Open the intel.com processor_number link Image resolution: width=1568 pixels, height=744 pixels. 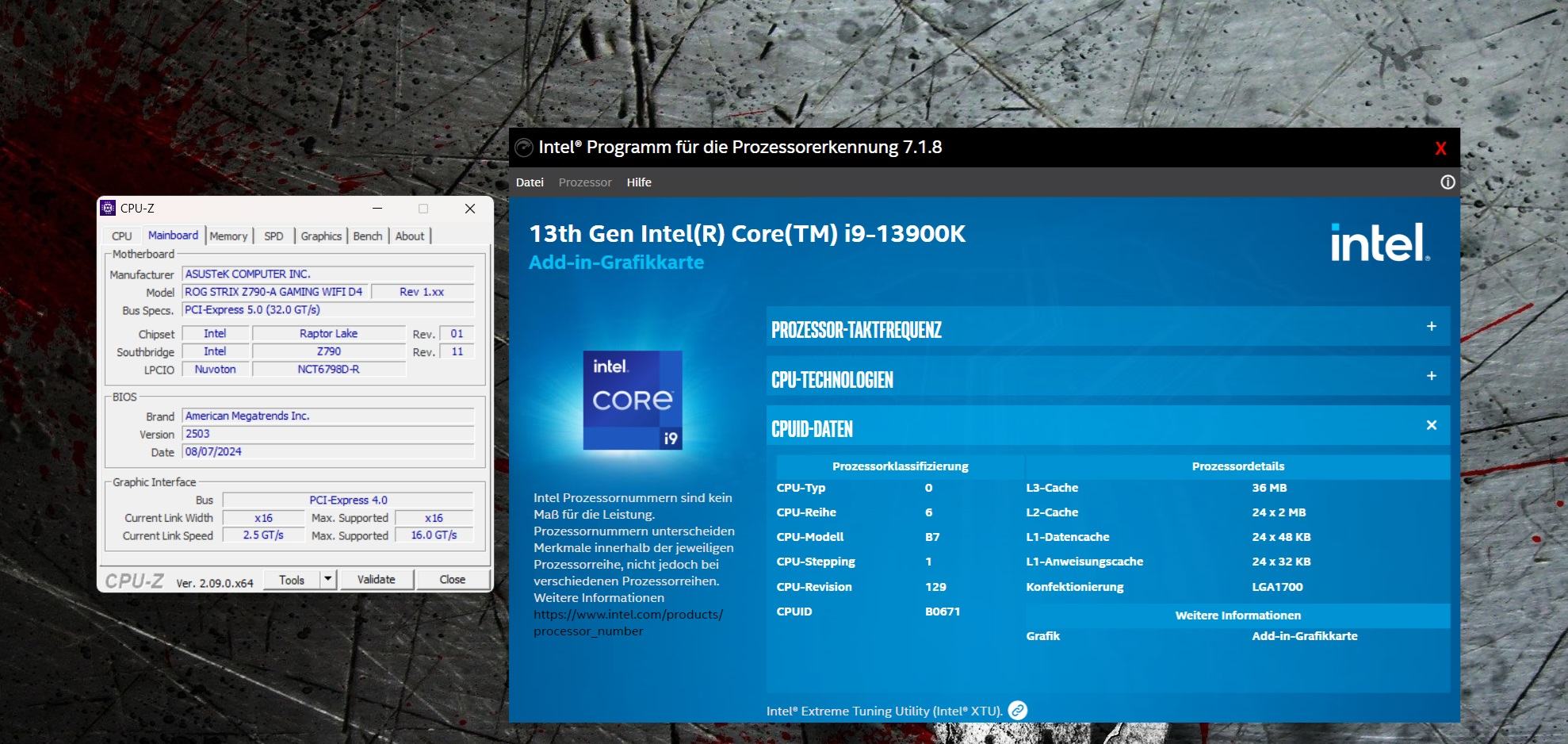point(628,623)
